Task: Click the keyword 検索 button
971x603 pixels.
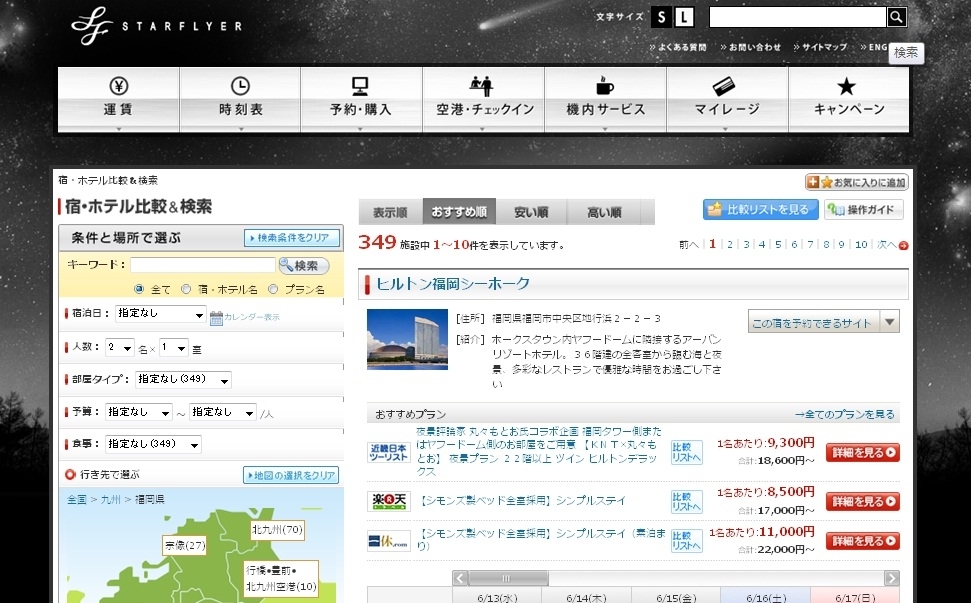Action: click(304, 266)
